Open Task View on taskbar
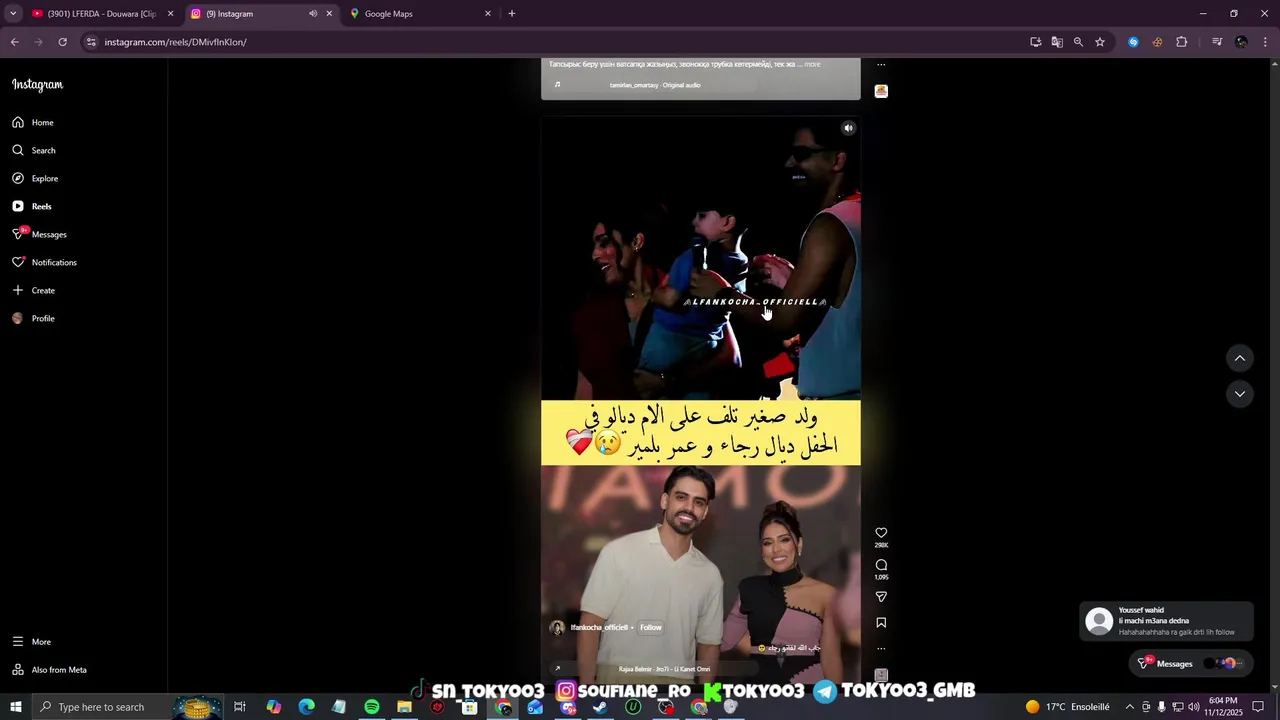The height and width of the screenshot is (720, 1280). coord(240,707)
